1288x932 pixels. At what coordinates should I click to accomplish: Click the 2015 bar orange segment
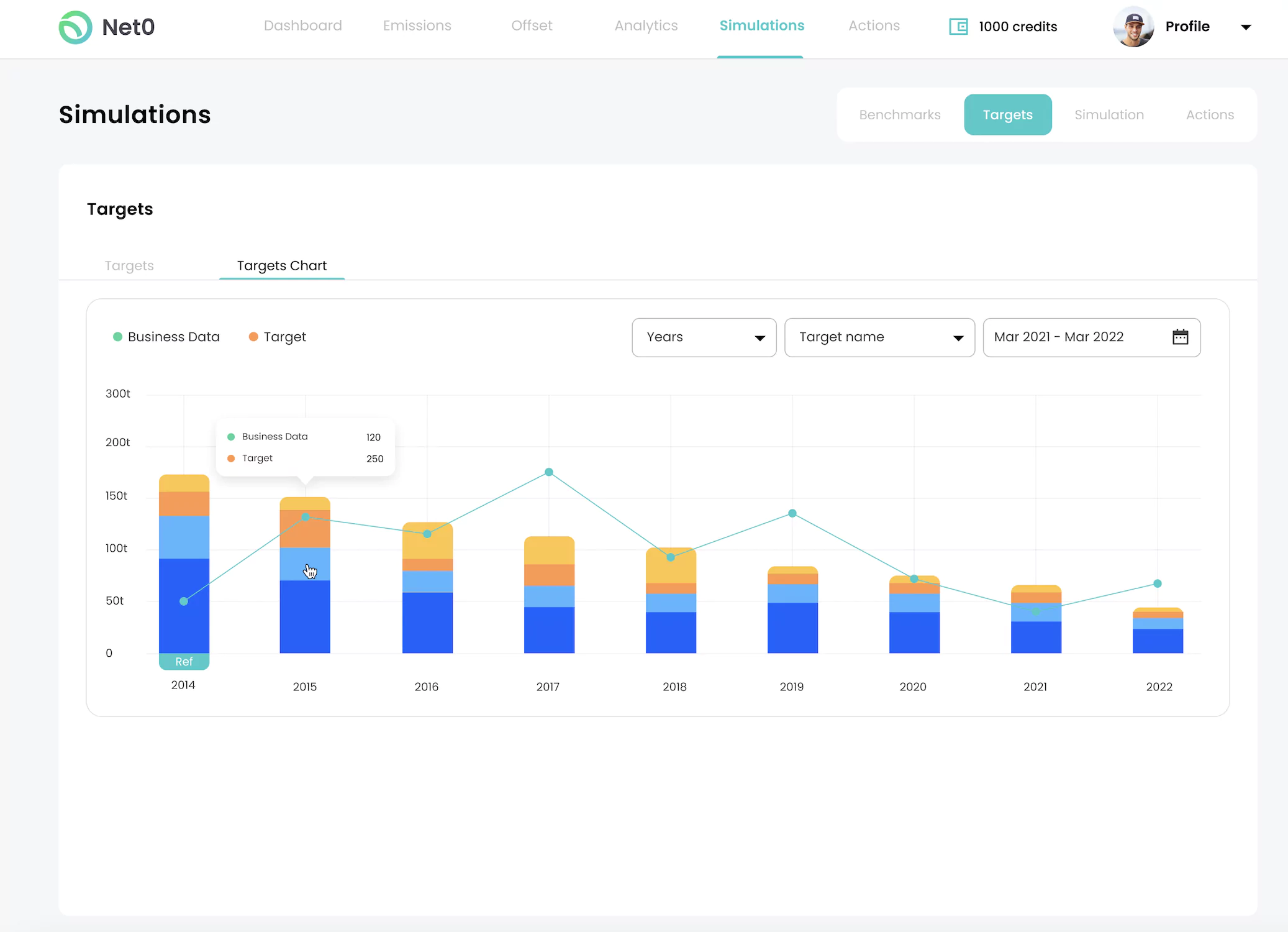tap(305, 529)
